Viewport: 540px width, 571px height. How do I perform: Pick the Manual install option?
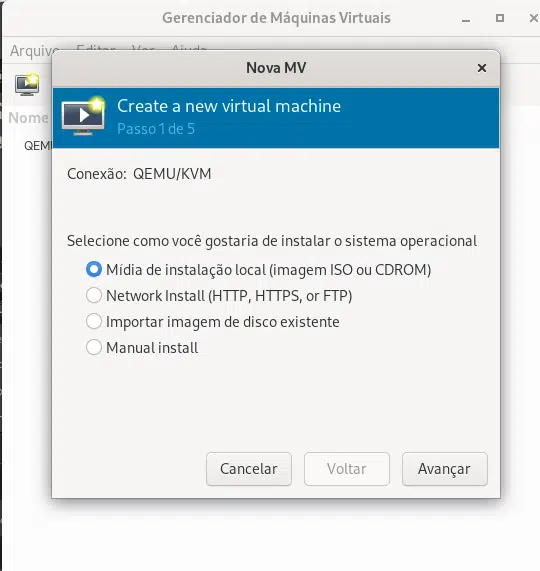click(142, 348)
